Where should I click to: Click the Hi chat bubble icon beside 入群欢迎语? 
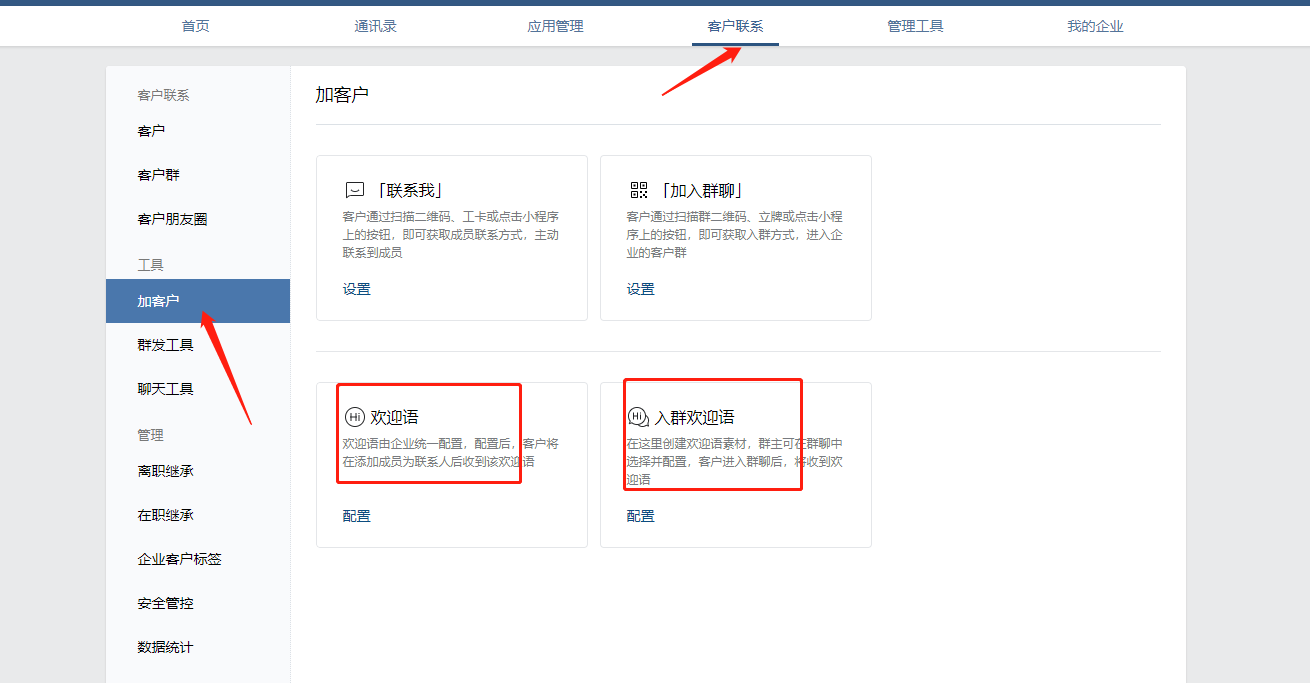click(x=638, y=417)
